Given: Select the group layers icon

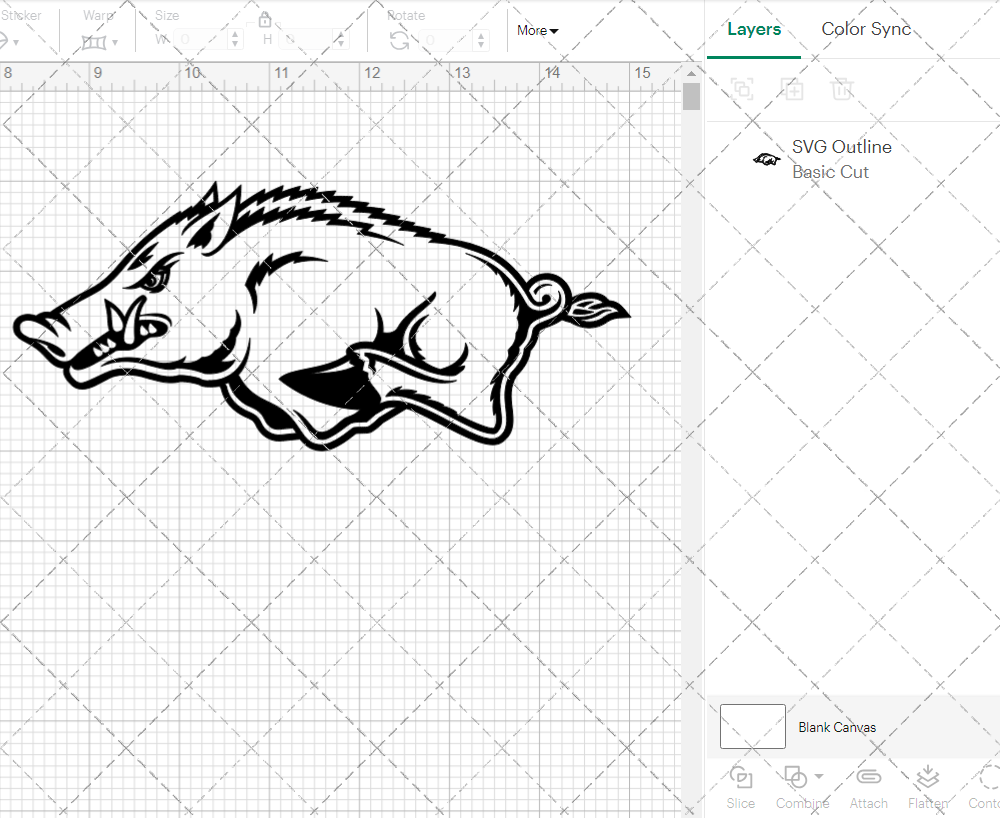Looking at the screenshot, I should pyautogui.click(x=742, y=89).
